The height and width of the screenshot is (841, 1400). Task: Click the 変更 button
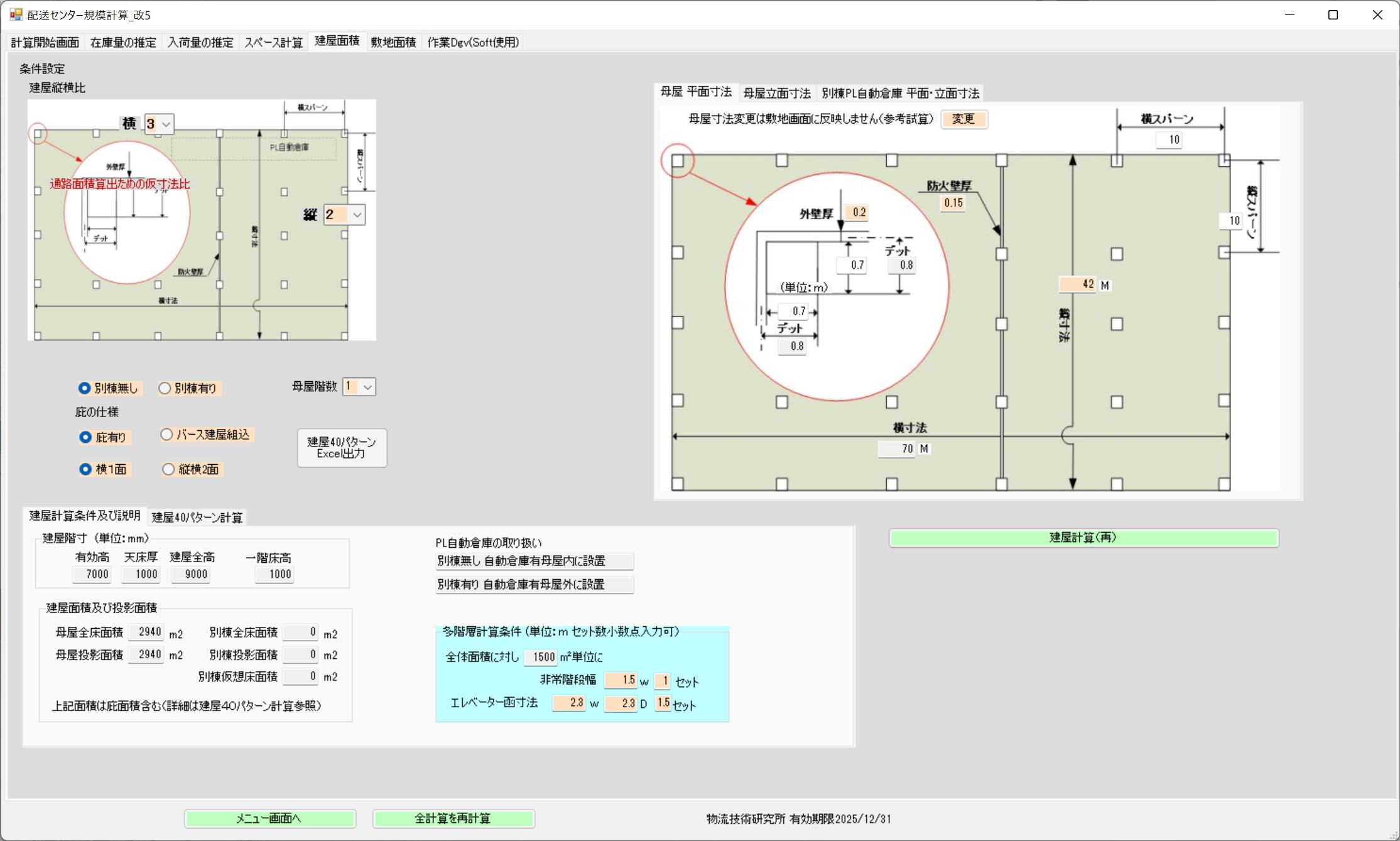point(963,119)
